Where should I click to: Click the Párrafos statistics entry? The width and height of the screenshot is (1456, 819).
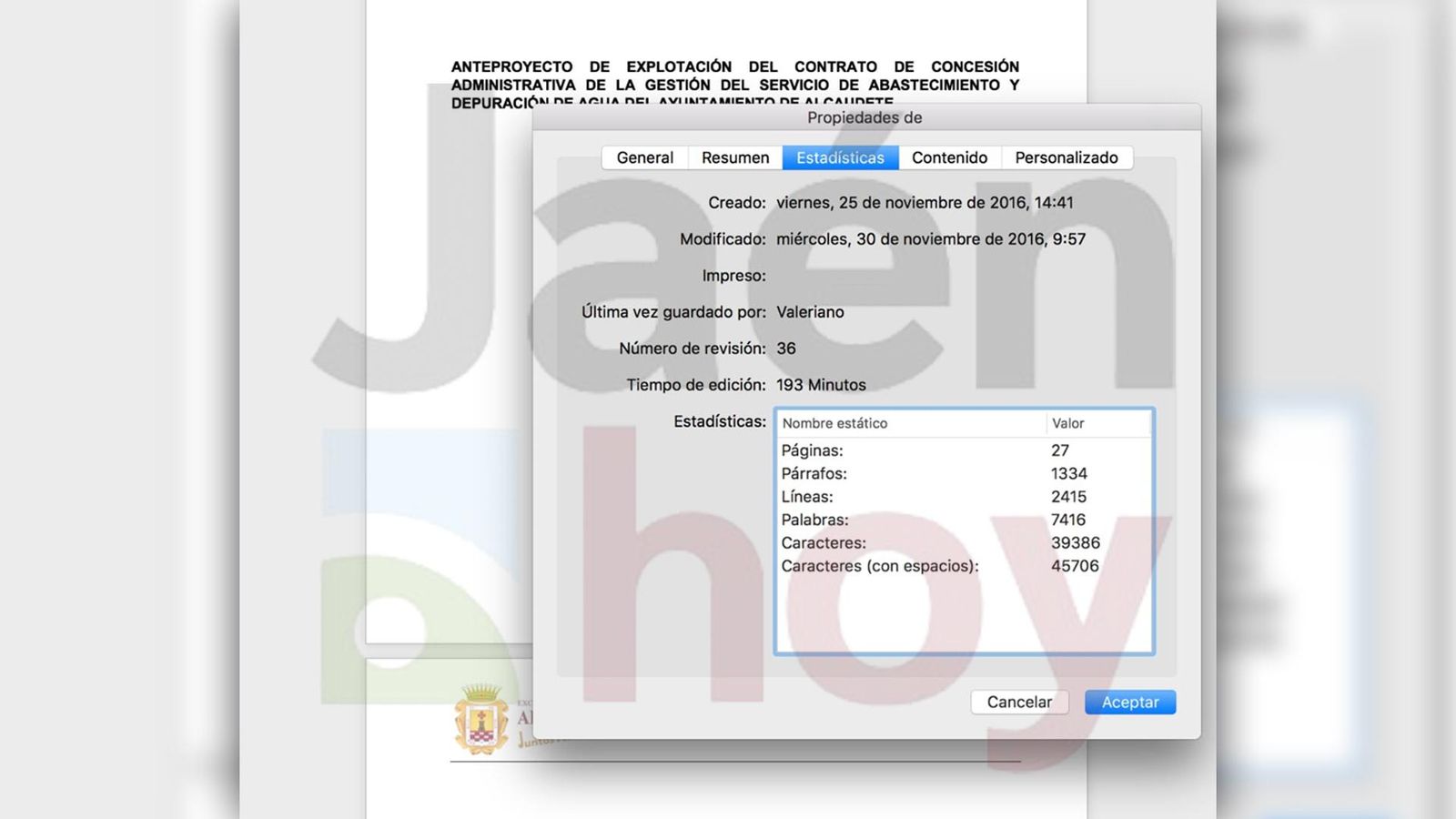point(864,473)
